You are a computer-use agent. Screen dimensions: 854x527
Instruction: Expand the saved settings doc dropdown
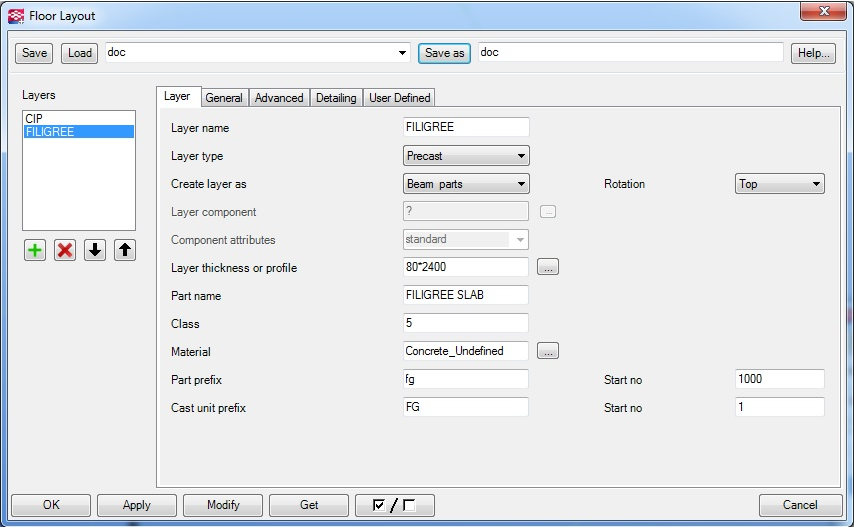402,53
